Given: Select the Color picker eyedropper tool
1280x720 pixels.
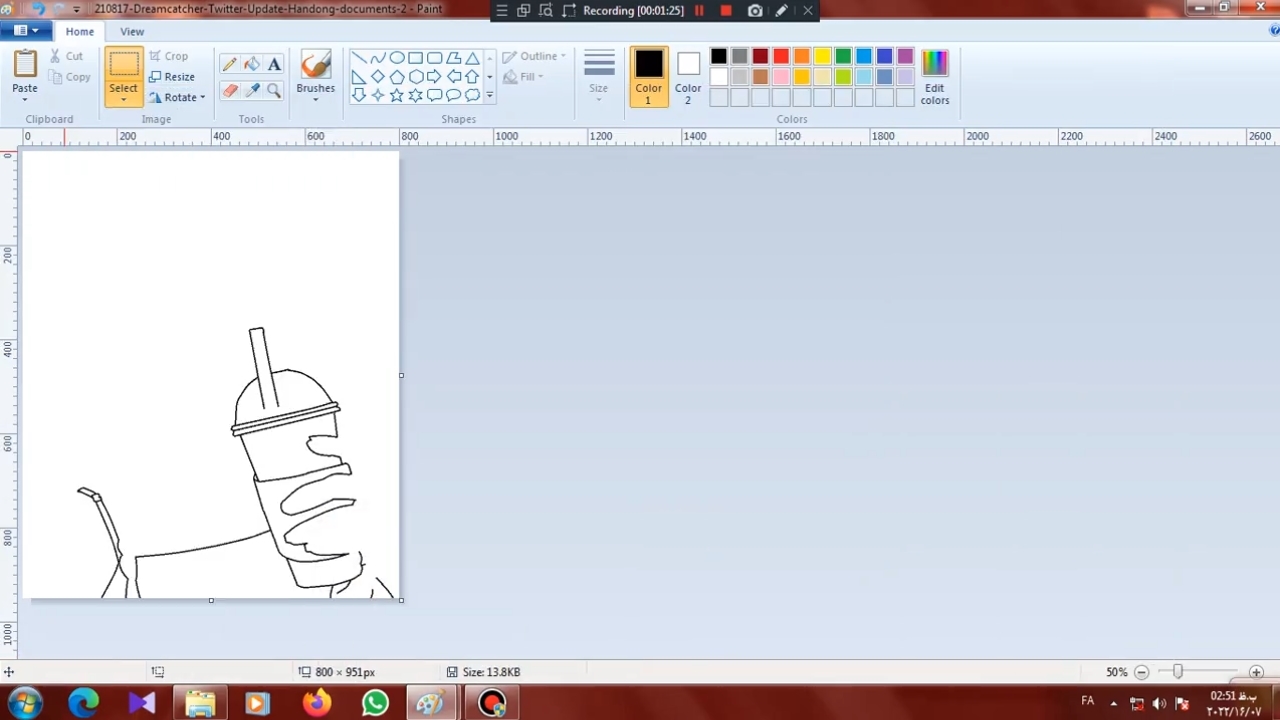Looking at the screenshot, I should click(252, 90).
